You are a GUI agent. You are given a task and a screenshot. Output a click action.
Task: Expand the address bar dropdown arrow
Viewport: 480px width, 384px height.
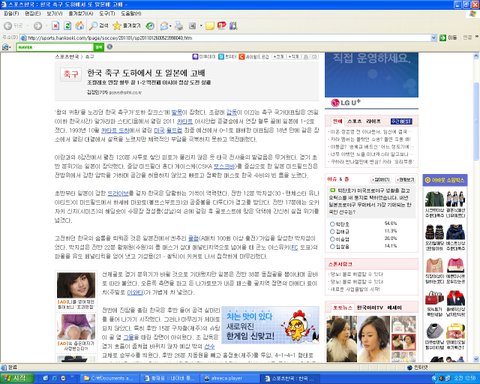point(434,38)
